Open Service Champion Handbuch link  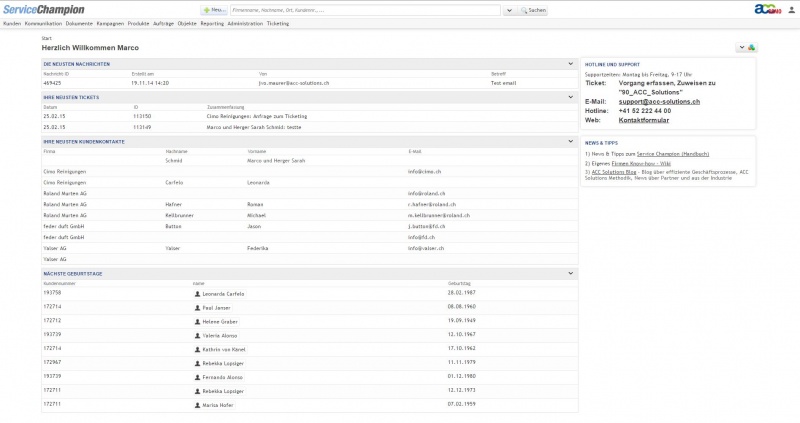pos(673,154)
